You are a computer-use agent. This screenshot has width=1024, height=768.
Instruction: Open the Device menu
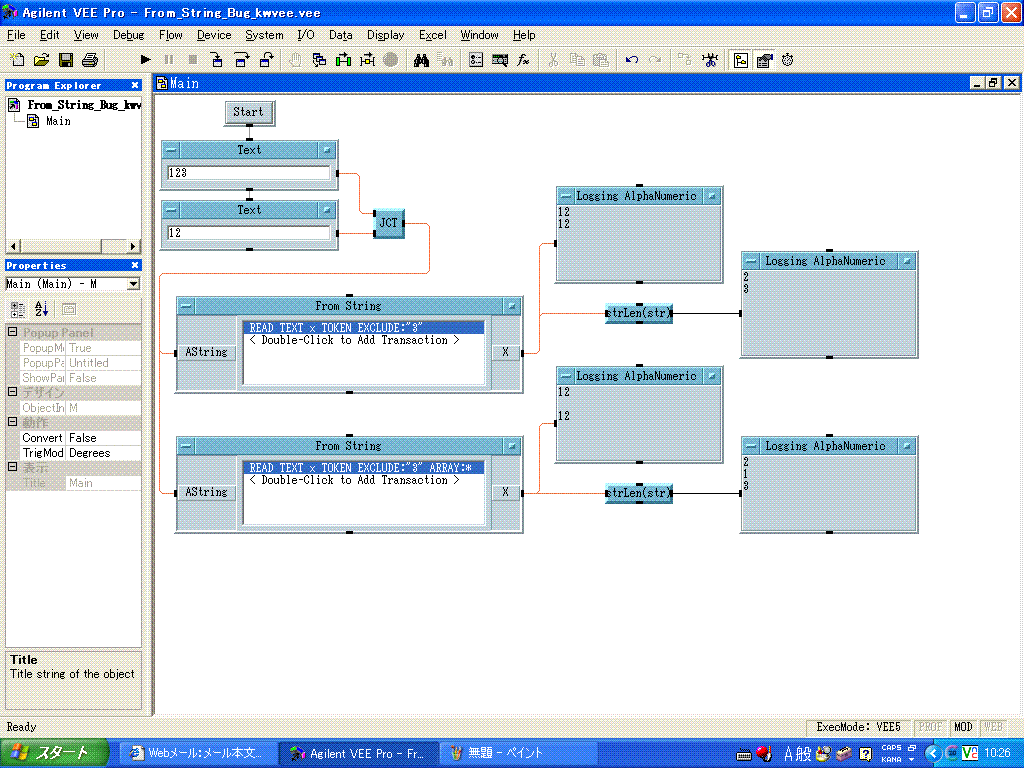[213, 35]
